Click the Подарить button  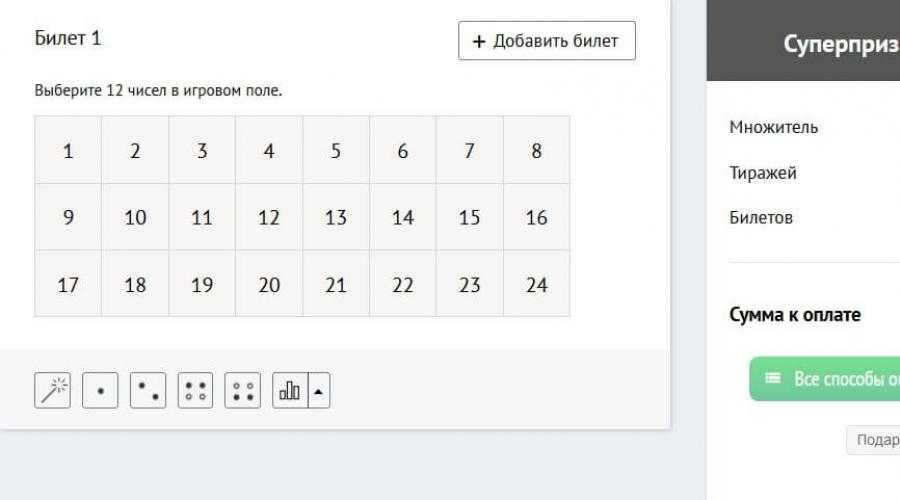[873, 440]
